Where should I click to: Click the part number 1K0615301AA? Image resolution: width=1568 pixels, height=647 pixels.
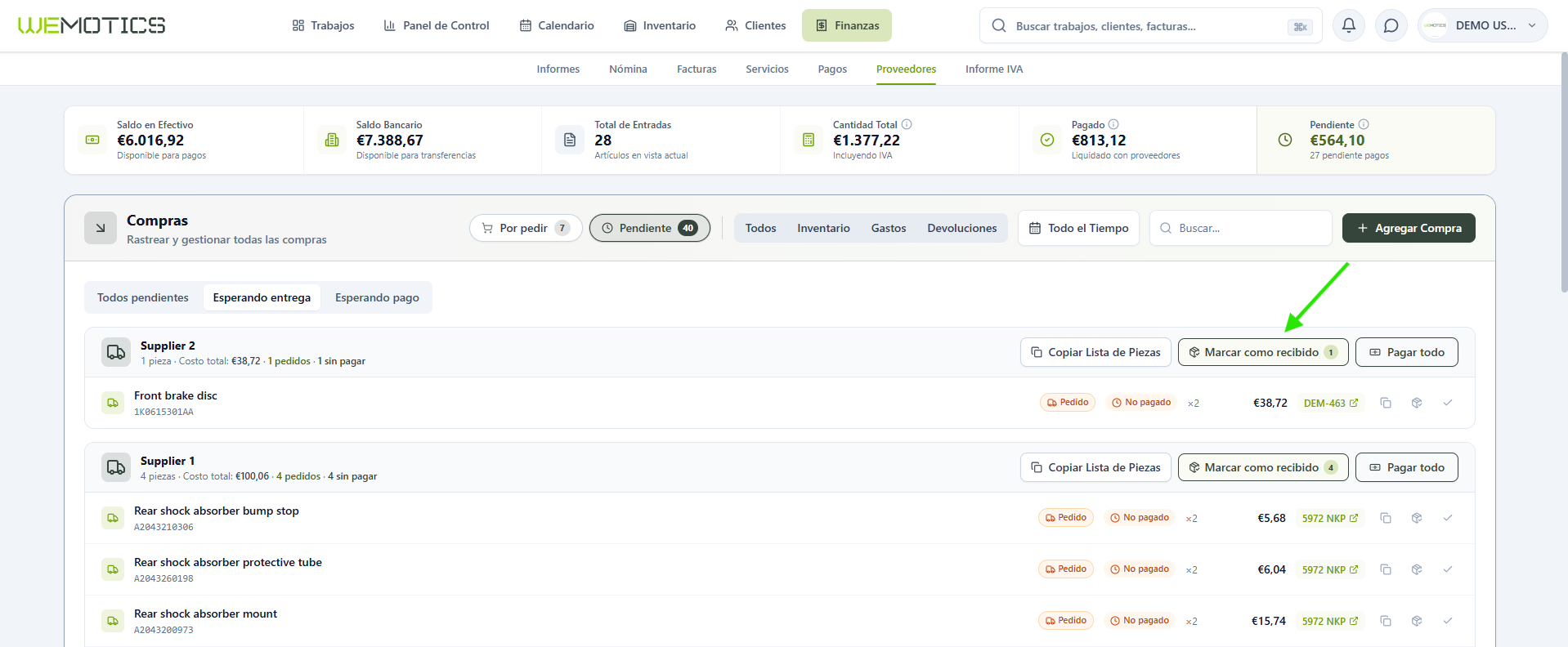point(164,412)
